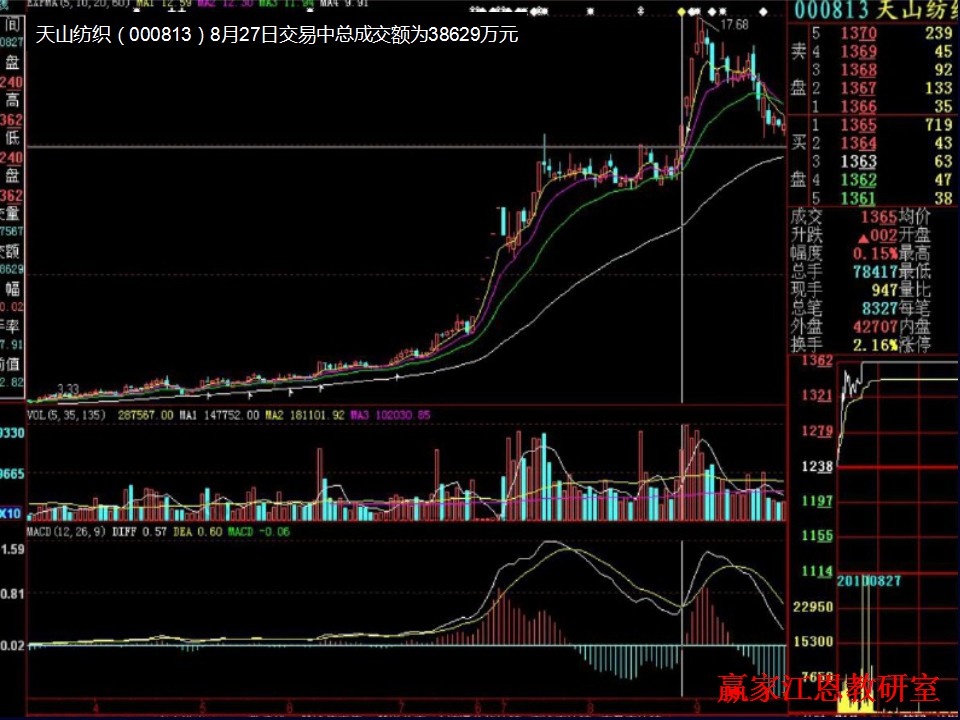Click the X10 volume scale label
The image size is (960, 720).
[11, 513]
